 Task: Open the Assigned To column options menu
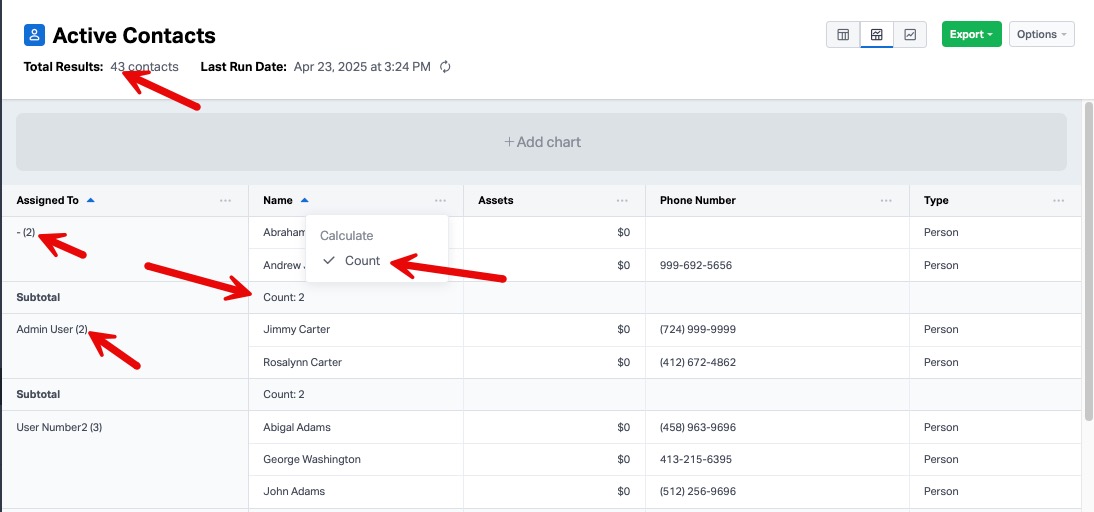click(x=225, y=201)
